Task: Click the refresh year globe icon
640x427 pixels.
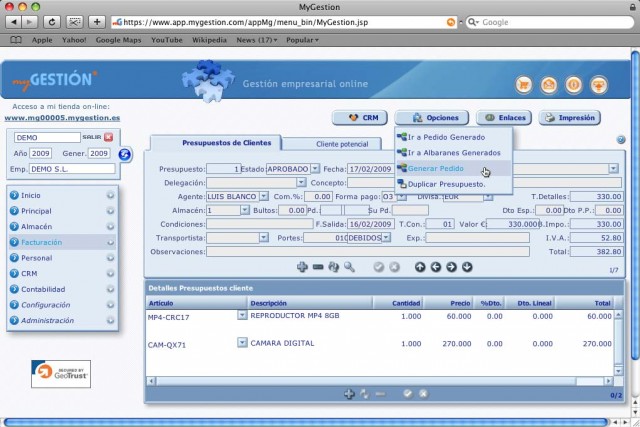Action: click(125, 154)
